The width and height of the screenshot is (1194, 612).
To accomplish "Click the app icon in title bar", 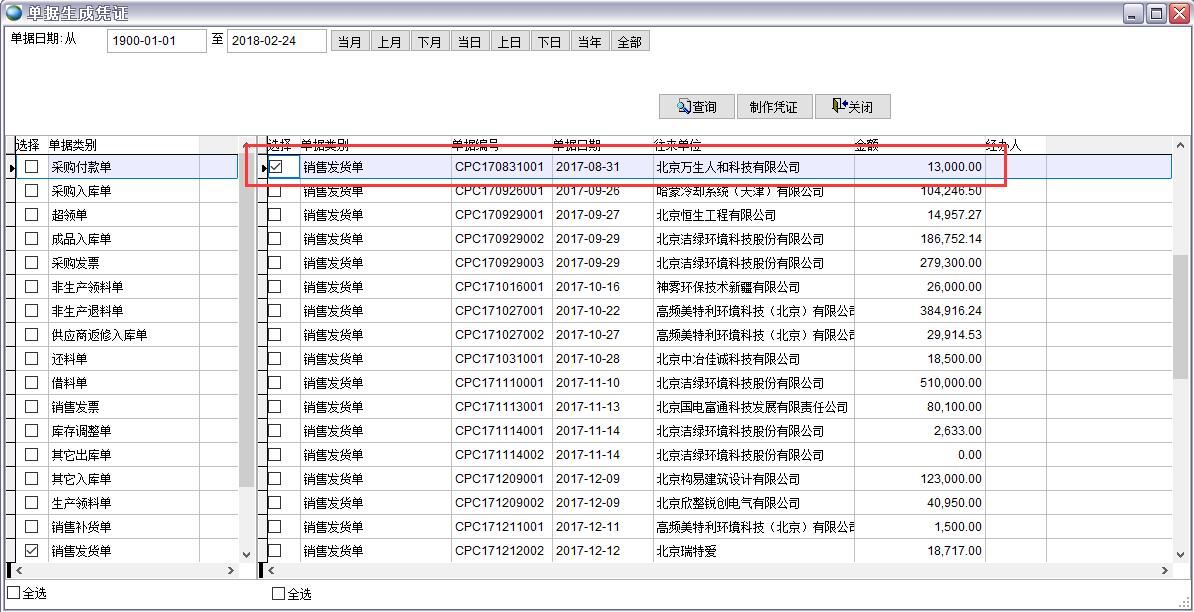I will pyautogui.click(x=13, y=13).
